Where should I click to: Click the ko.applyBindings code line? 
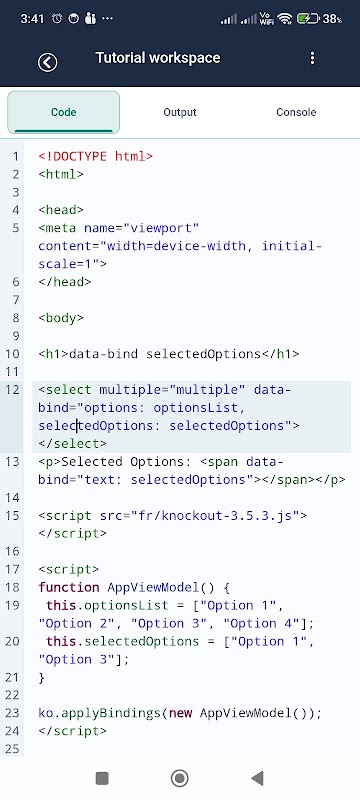click(x=180, y=713)
